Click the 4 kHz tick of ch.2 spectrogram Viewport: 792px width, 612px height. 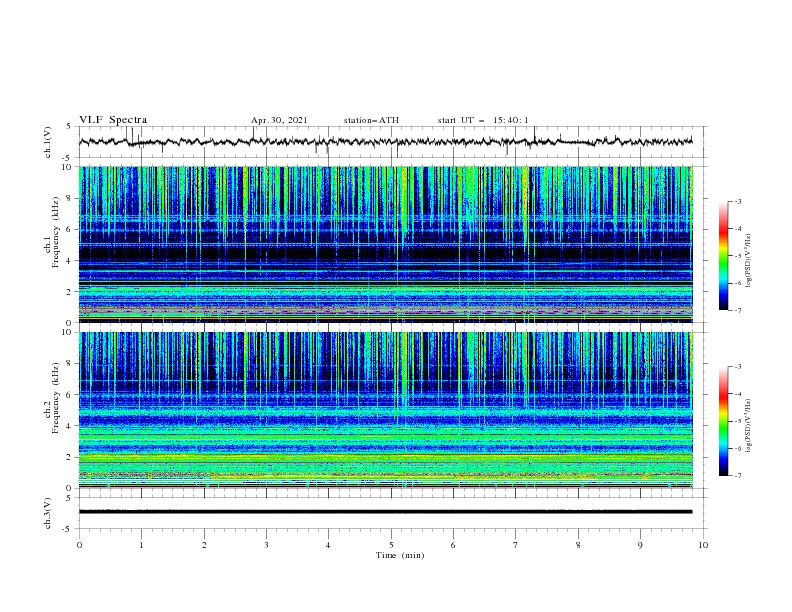69,426
